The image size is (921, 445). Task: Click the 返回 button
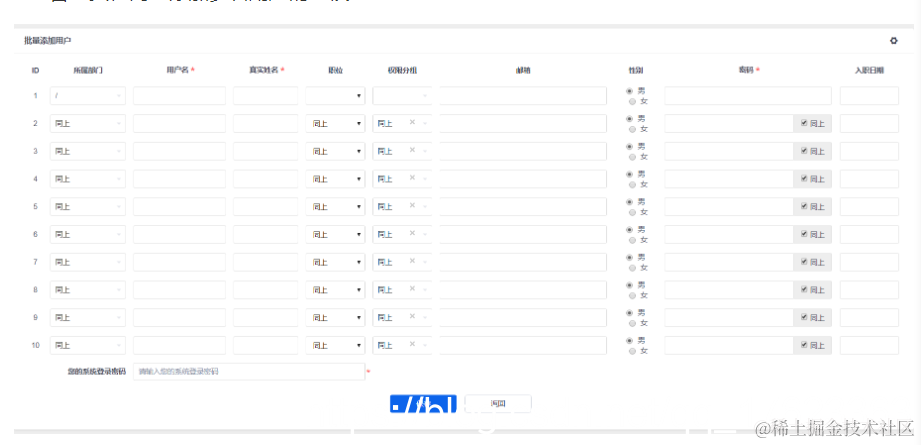click(x=498, y=403)
